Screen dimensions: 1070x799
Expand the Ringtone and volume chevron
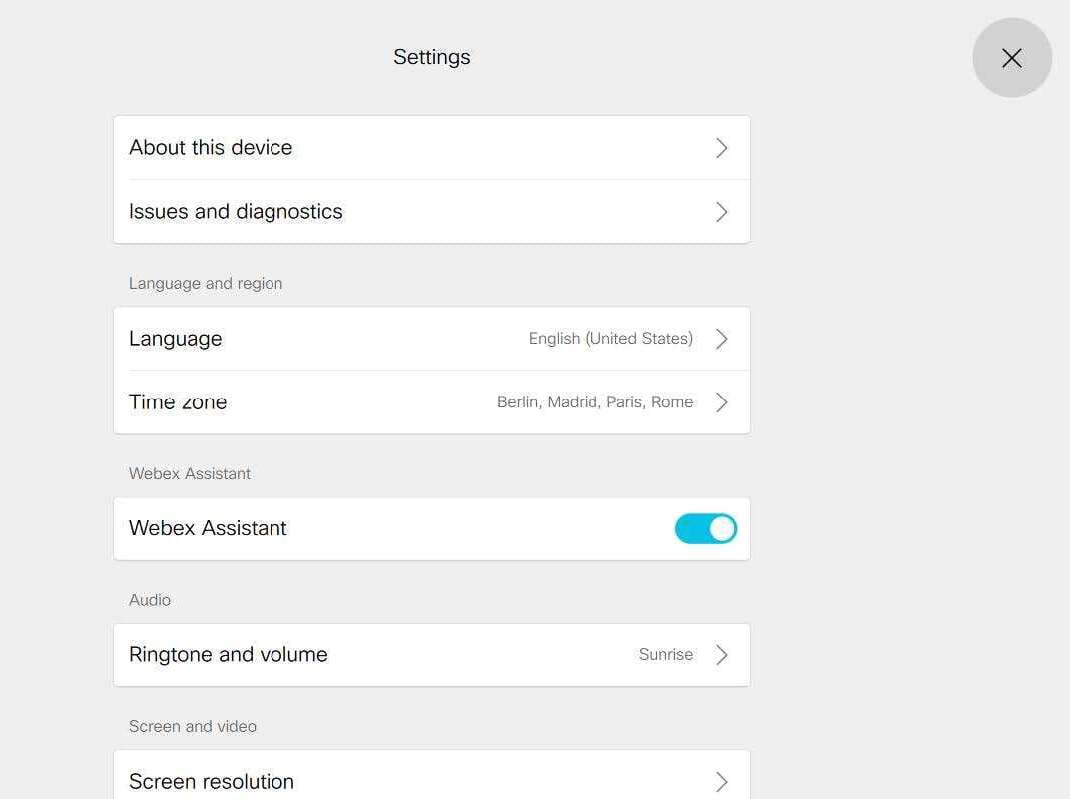pos(721,655)
